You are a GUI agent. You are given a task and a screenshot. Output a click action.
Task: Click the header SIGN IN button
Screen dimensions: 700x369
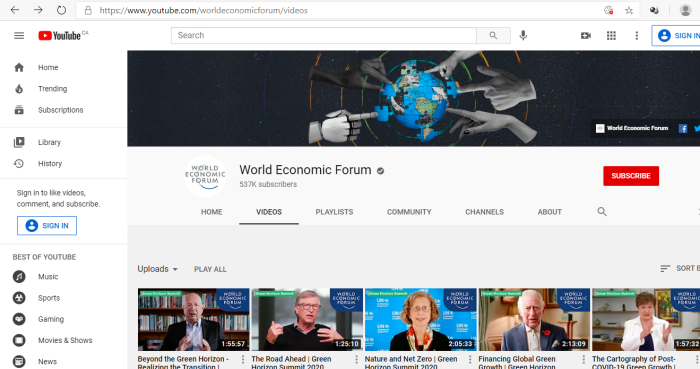(676, 36)
